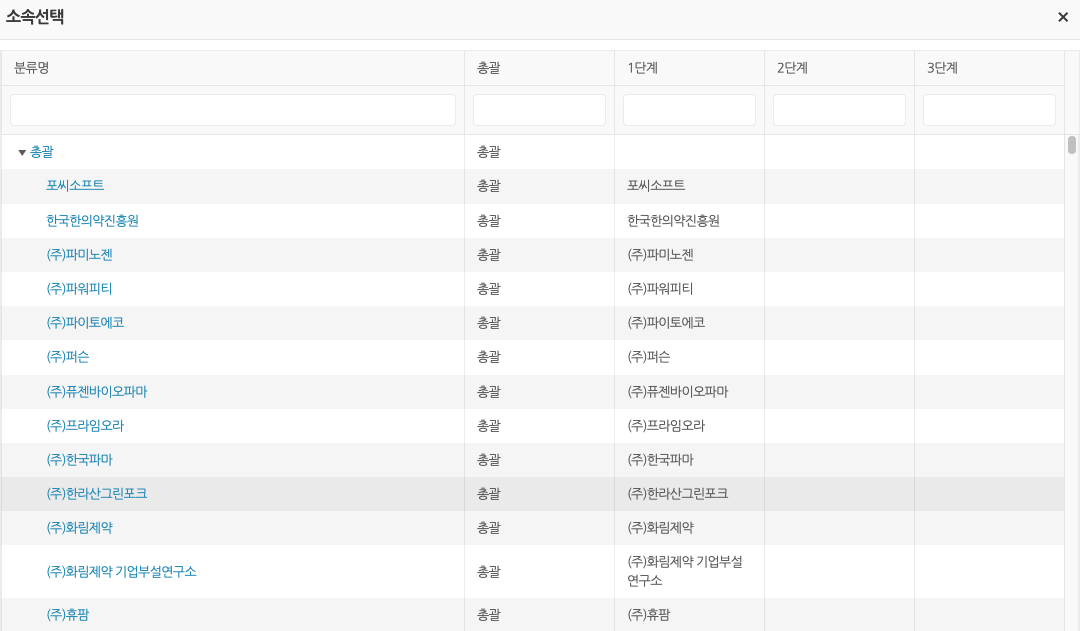Click the 분류명 column header
The width and height of the screenshot is (1080, 631).
(32, 68)
